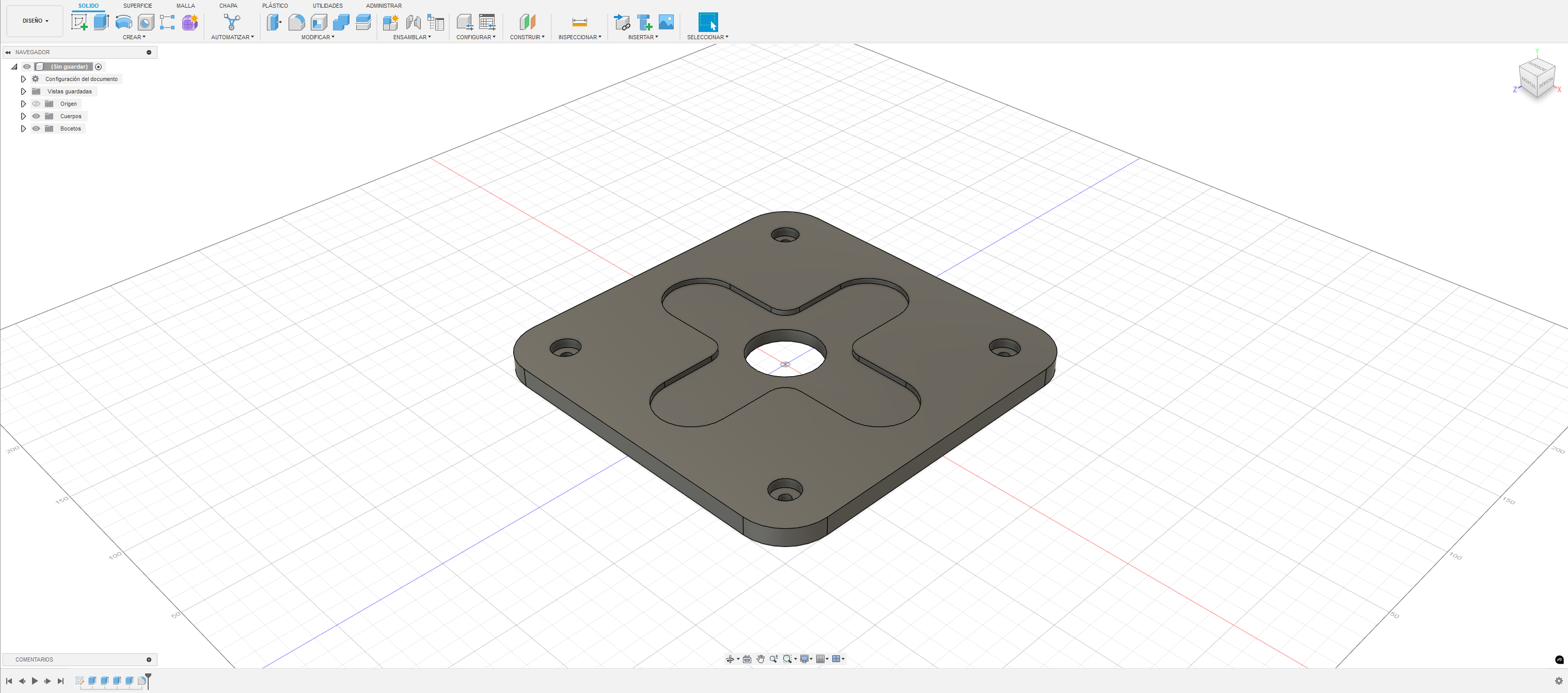This screenshot has height=693, width=1568.
Task: Click the Configure model icon
Action: pos(465,23)
